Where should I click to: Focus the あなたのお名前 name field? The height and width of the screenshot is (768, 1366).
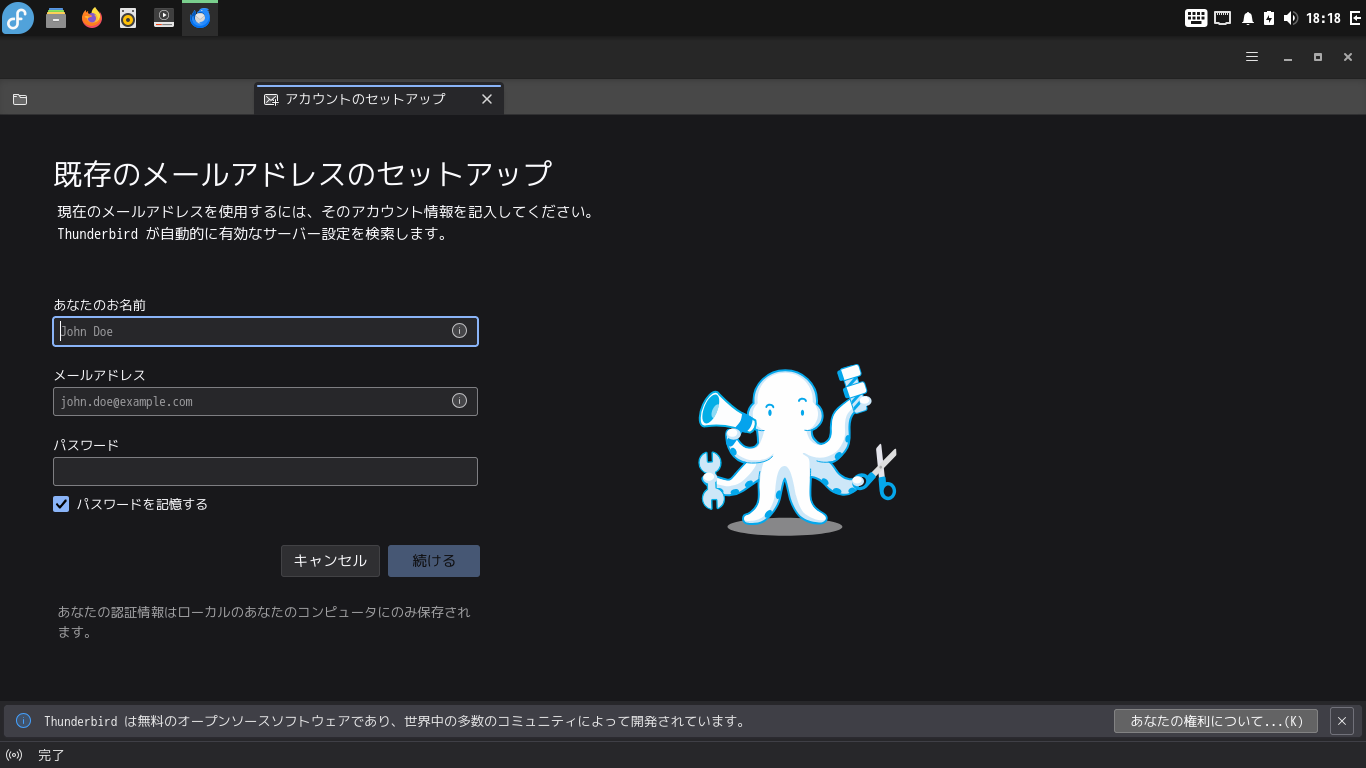pyautogui.click(x=265, y=331)
